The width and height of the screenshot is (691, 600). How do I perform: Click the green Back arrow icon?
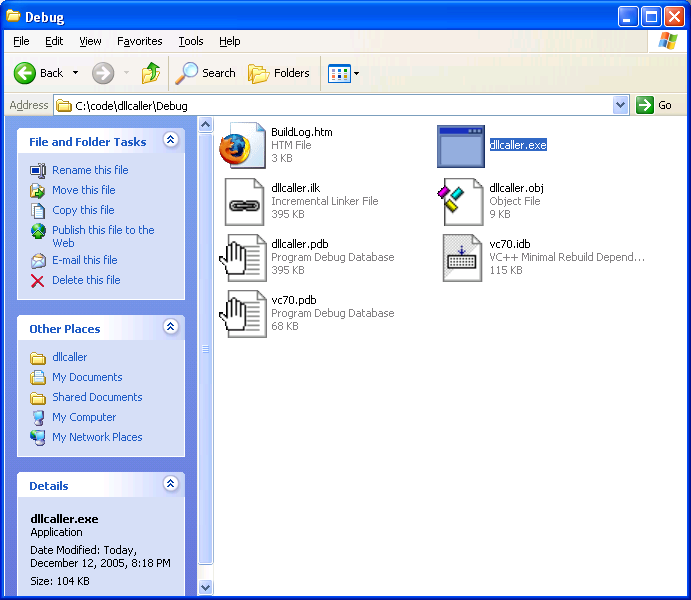24,73
